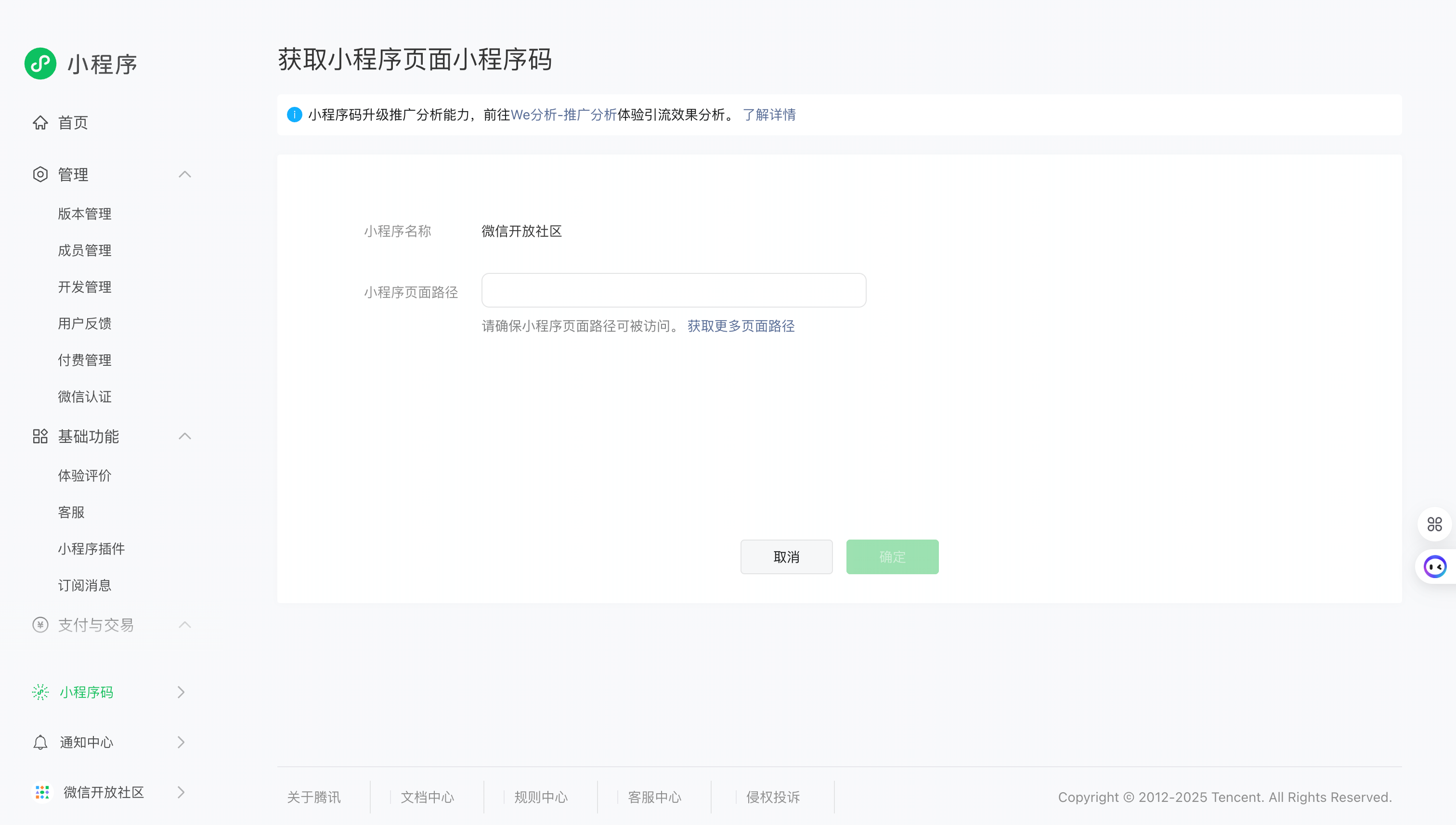The height and width of the screenshot is (825, 1456).
Task: Select 订阅消息 menu item
Action: tap(84, 585)
